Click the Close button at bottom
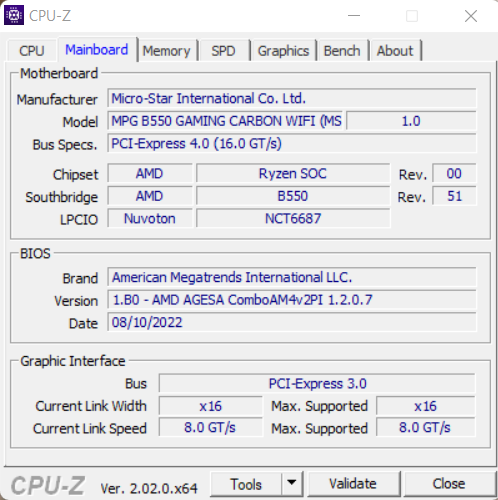 (449, 484)
